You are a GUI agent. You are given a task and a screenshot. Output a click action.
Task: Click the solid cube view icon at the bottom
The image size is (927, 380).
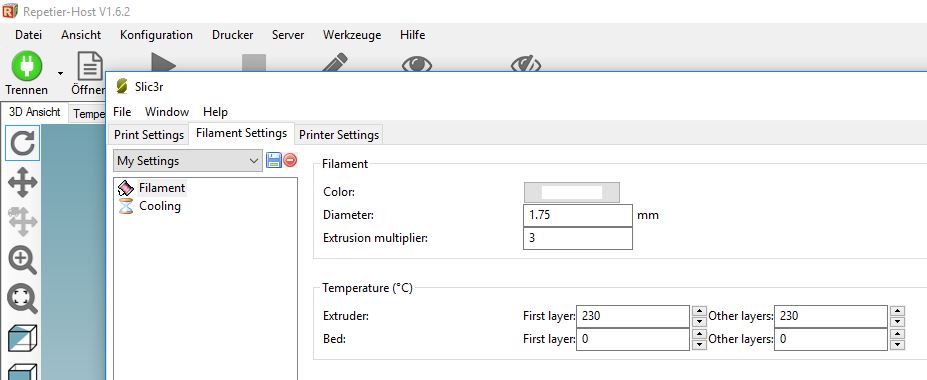(x=22, y=371)
